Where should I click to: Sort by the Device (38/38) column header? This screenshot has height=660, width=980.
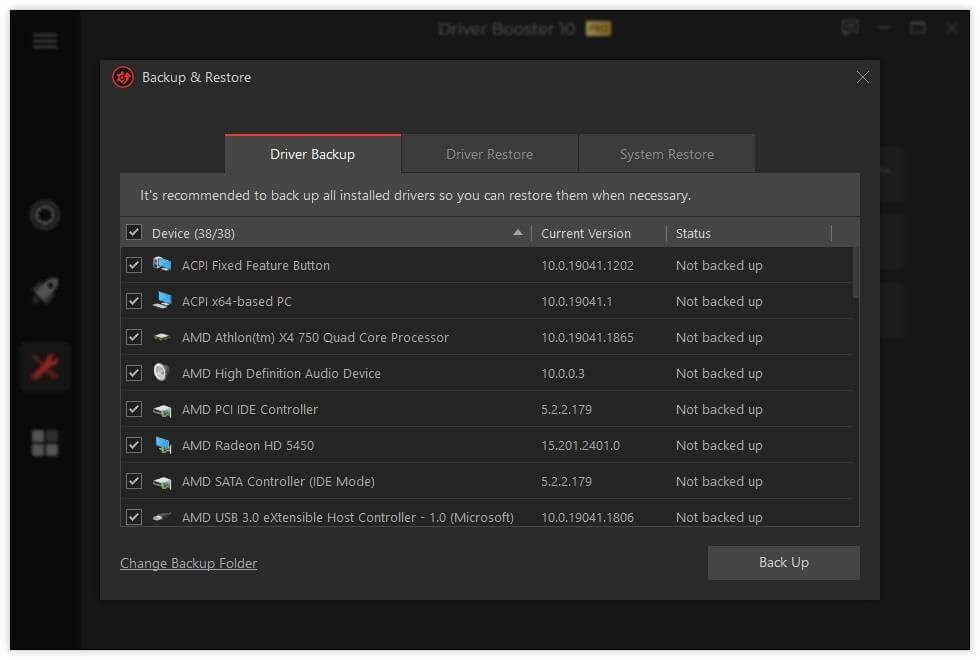tap(193, 233)
